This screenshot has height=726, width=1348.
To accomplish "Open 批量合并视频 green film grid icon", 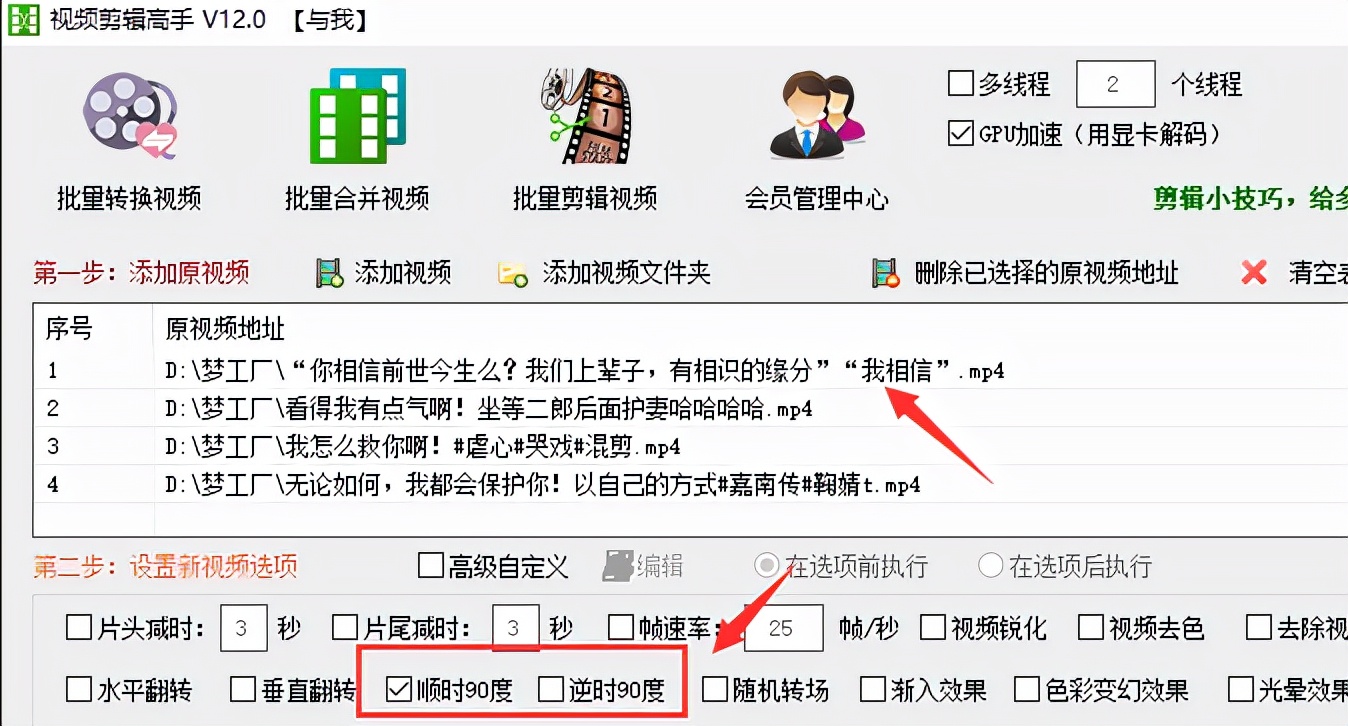I will [357, 116].
